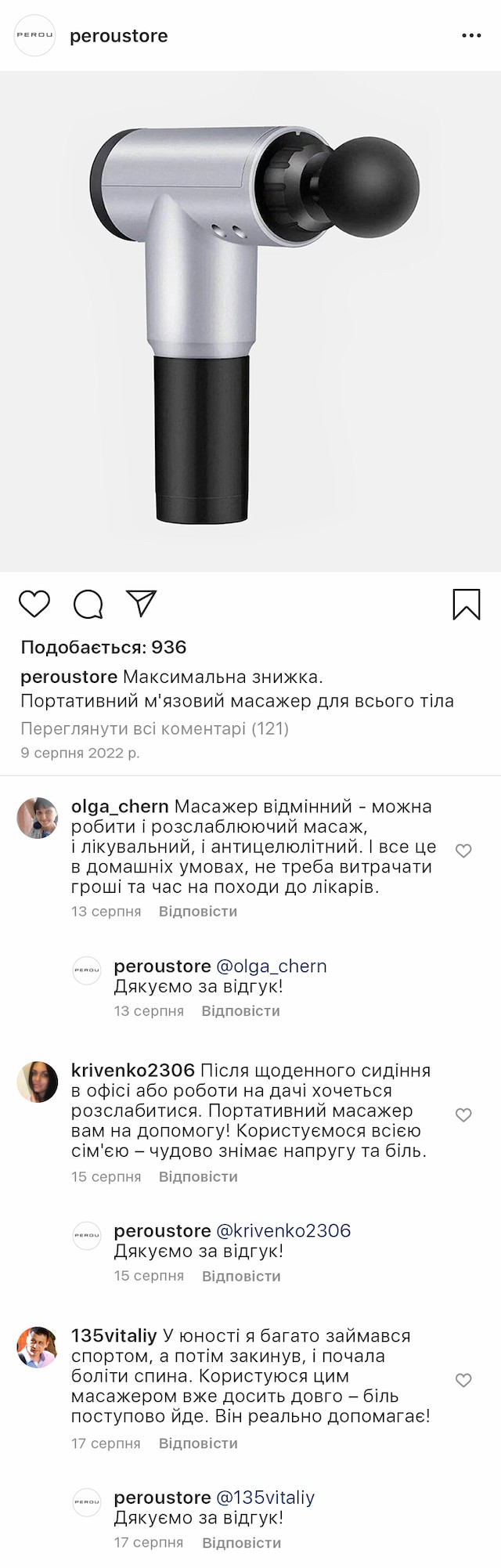Like olga_chern's comment
The height and width of the screenshot is (1568, 501).
pos(463,851)
